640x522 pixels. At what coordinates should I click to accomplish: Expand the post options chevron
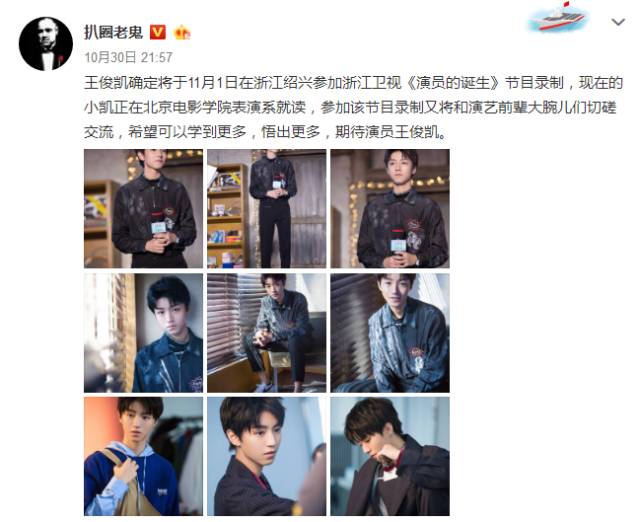click(618, 22)
